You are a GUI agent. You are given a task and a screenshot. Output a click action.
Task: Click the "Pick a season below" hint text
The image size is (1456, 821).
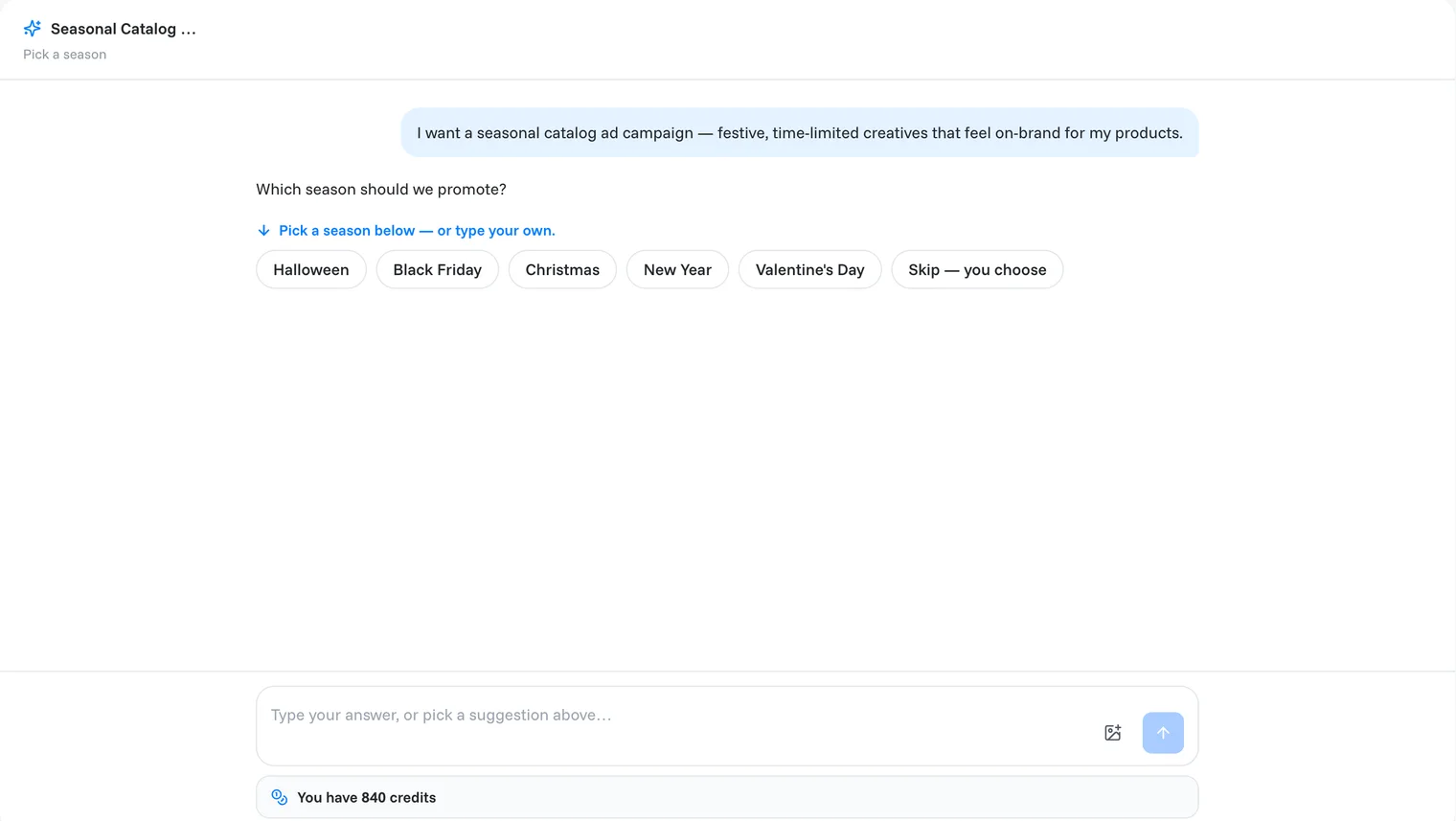click(417, 230)
